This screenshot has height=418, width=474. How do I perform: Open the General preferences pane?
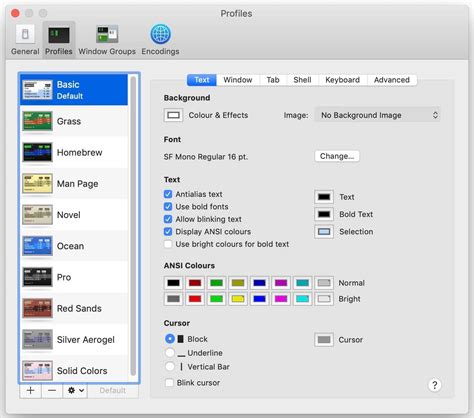coord(25,40)
